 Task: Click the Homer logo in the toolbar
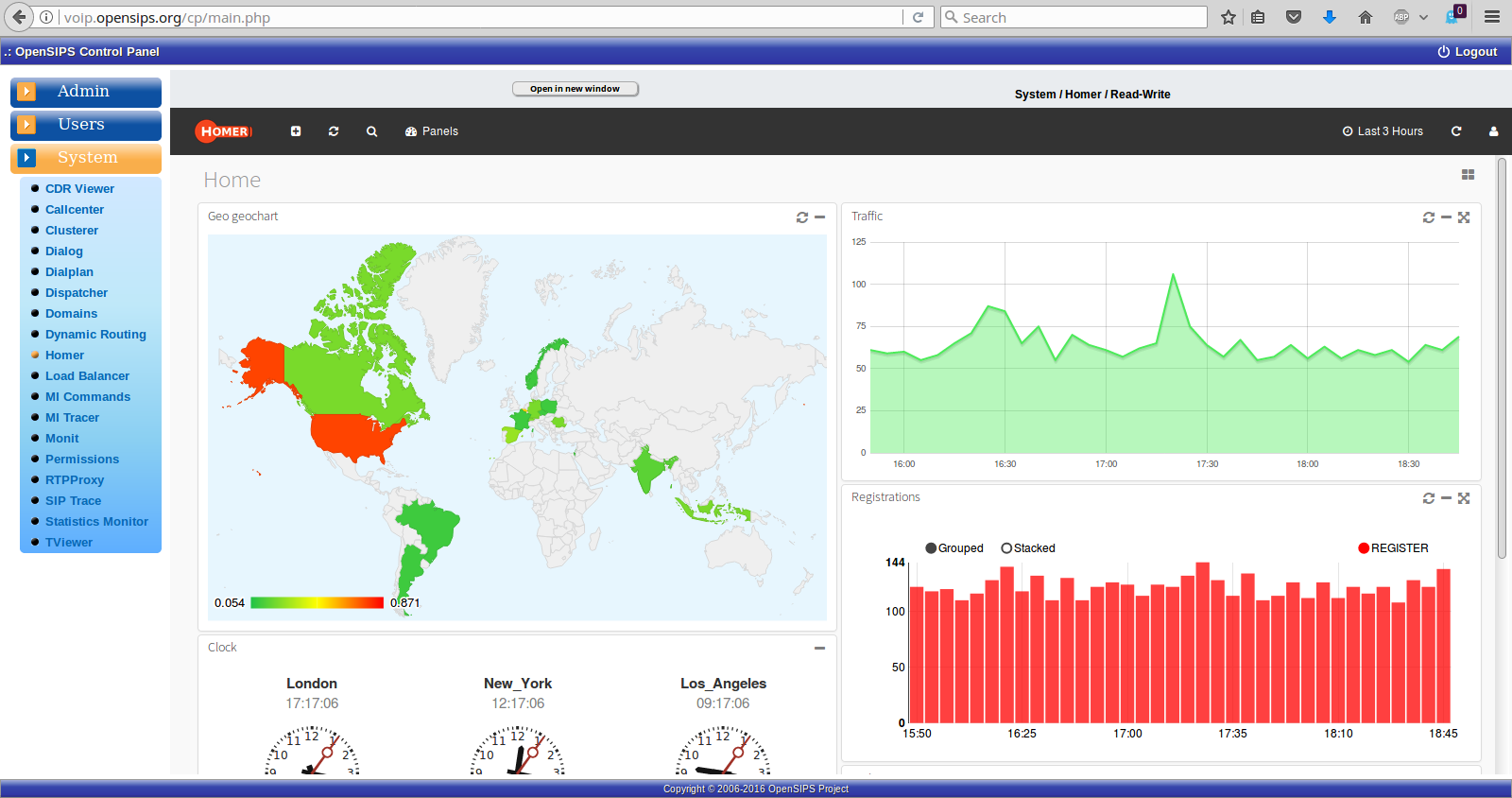tap(223, 131)
